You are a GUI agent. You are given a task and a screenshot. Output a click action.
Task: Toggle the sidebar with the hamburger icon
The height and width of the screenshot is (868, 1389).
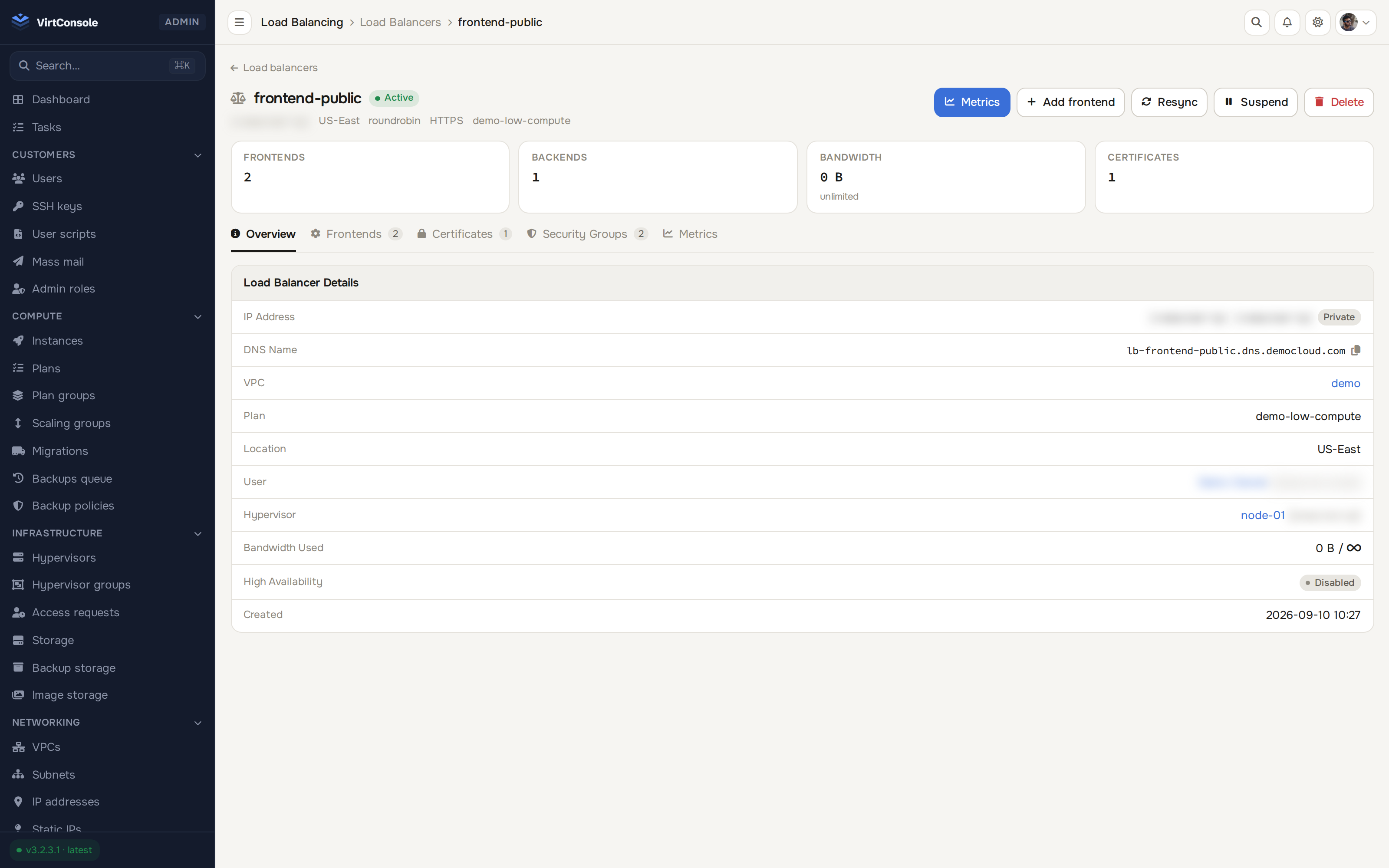(x=239, y=23)
